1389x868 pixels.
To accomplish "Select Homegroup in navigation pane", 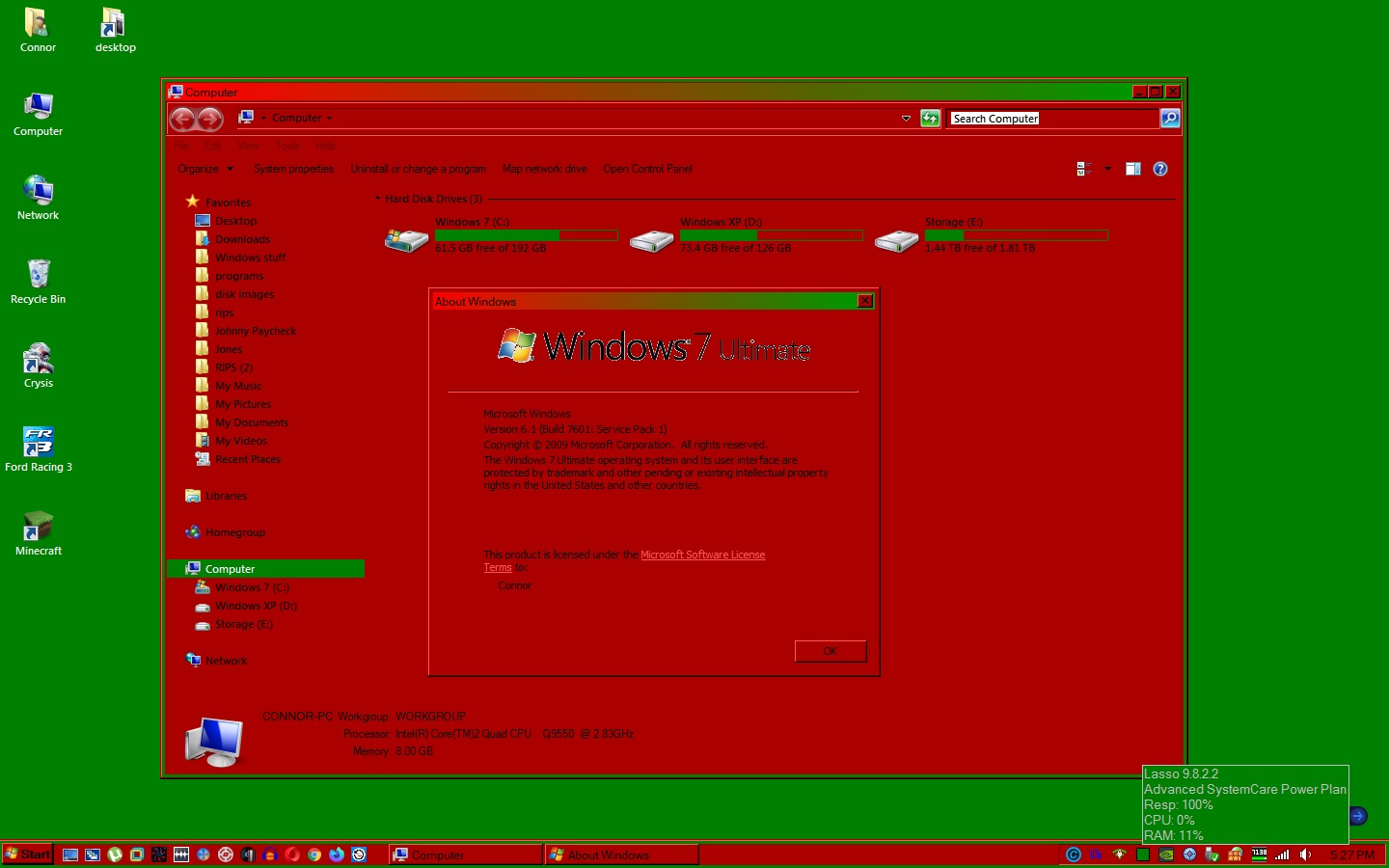I will pos(235,532).
